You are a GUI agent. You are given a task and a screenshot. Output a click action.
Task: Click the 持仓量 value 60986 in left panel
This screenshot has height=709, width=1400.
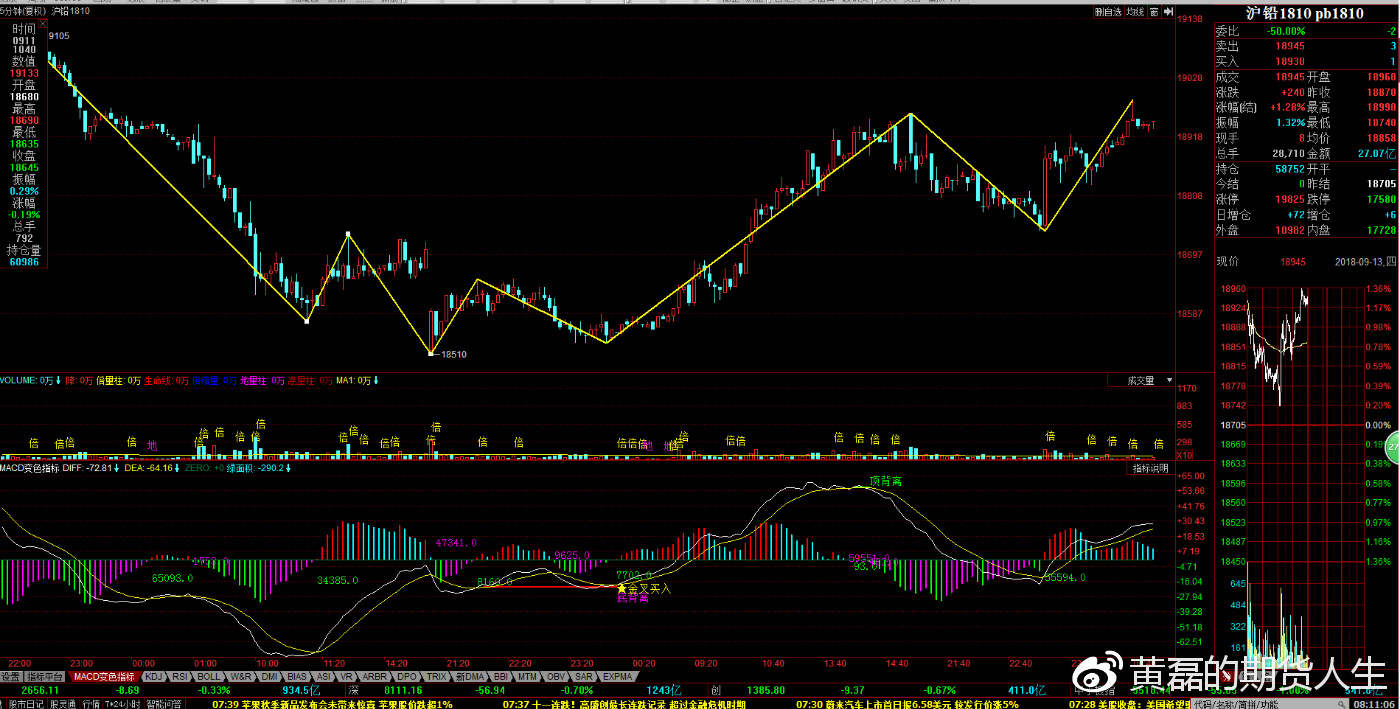pos(24,262)
